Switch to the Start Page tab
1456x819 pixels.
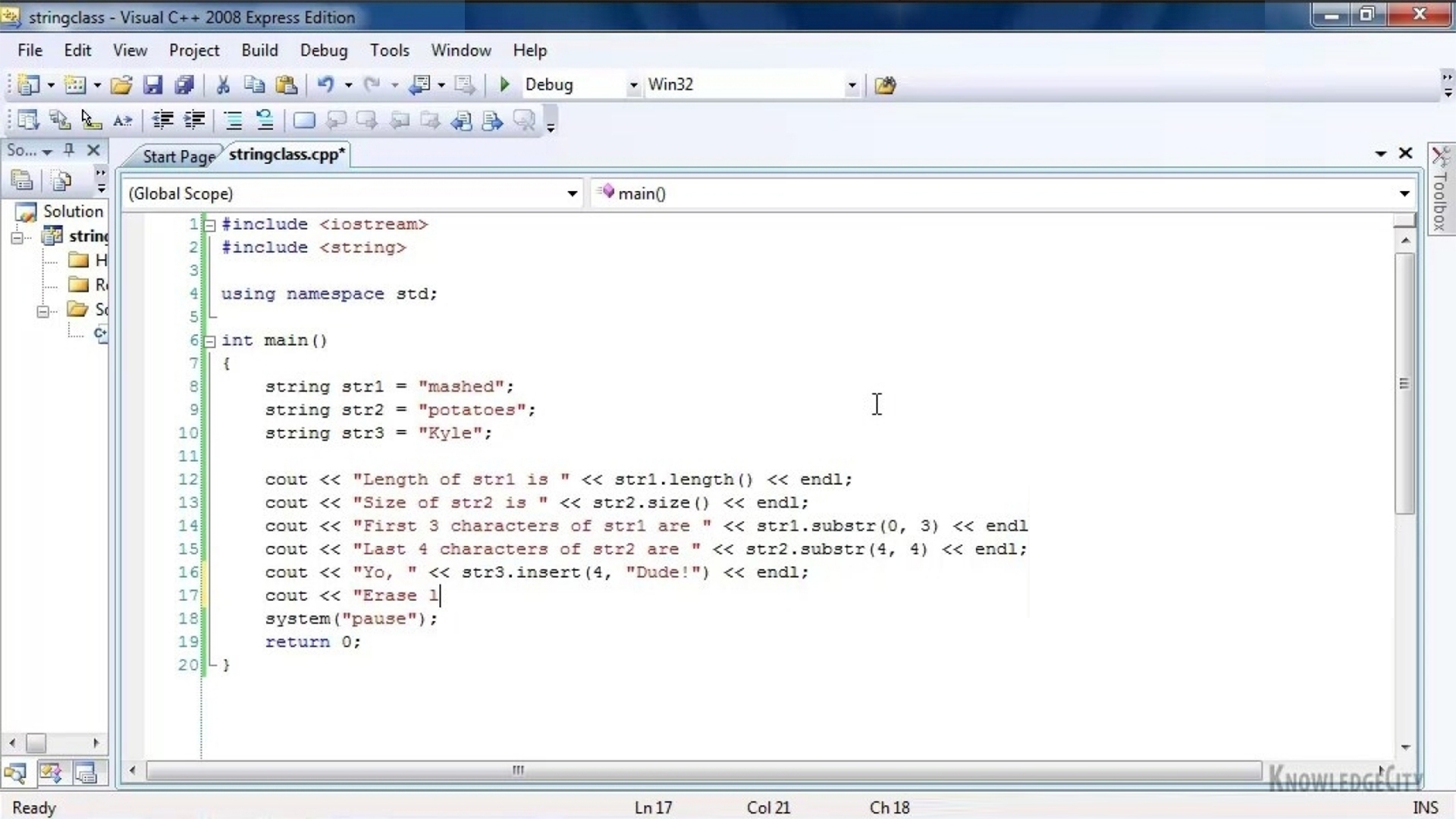point(178,156)
